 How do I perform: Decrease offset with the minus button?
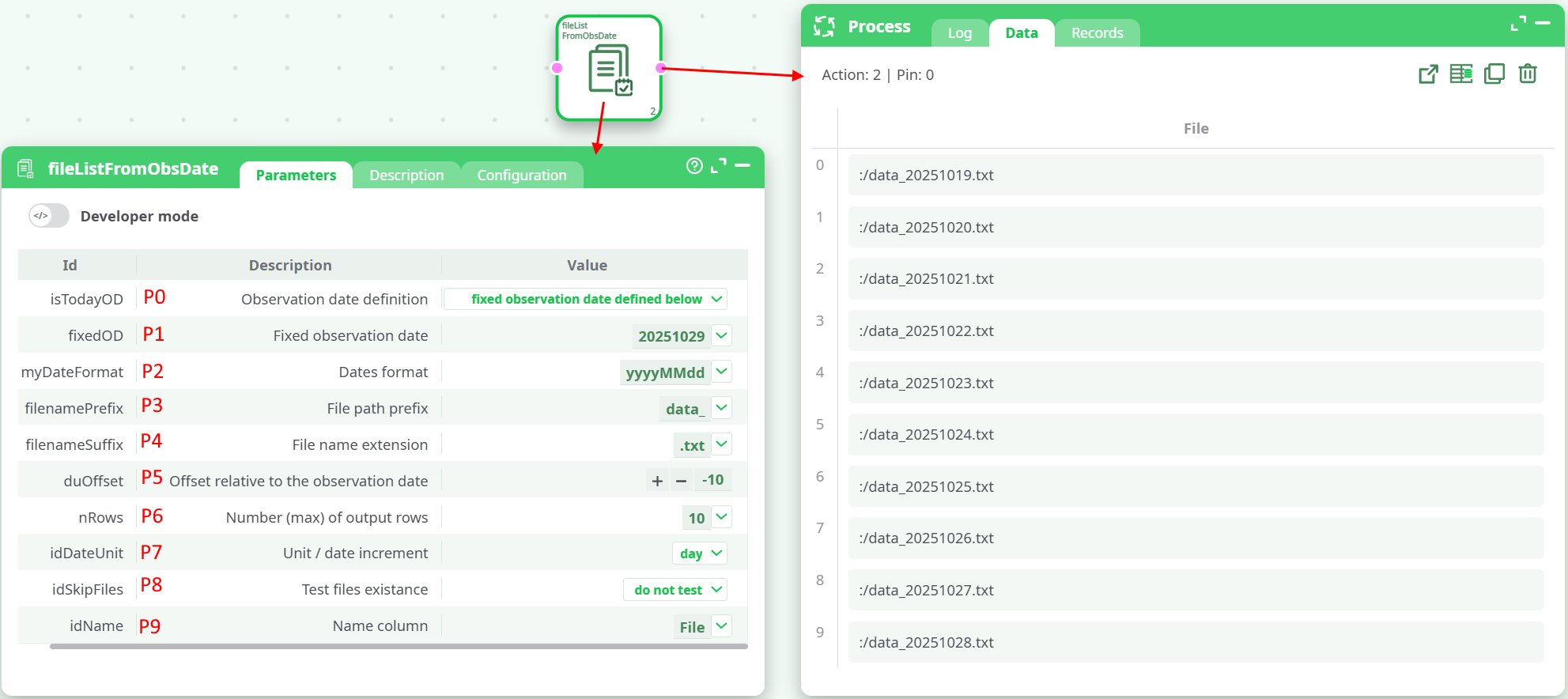[681, 481]
